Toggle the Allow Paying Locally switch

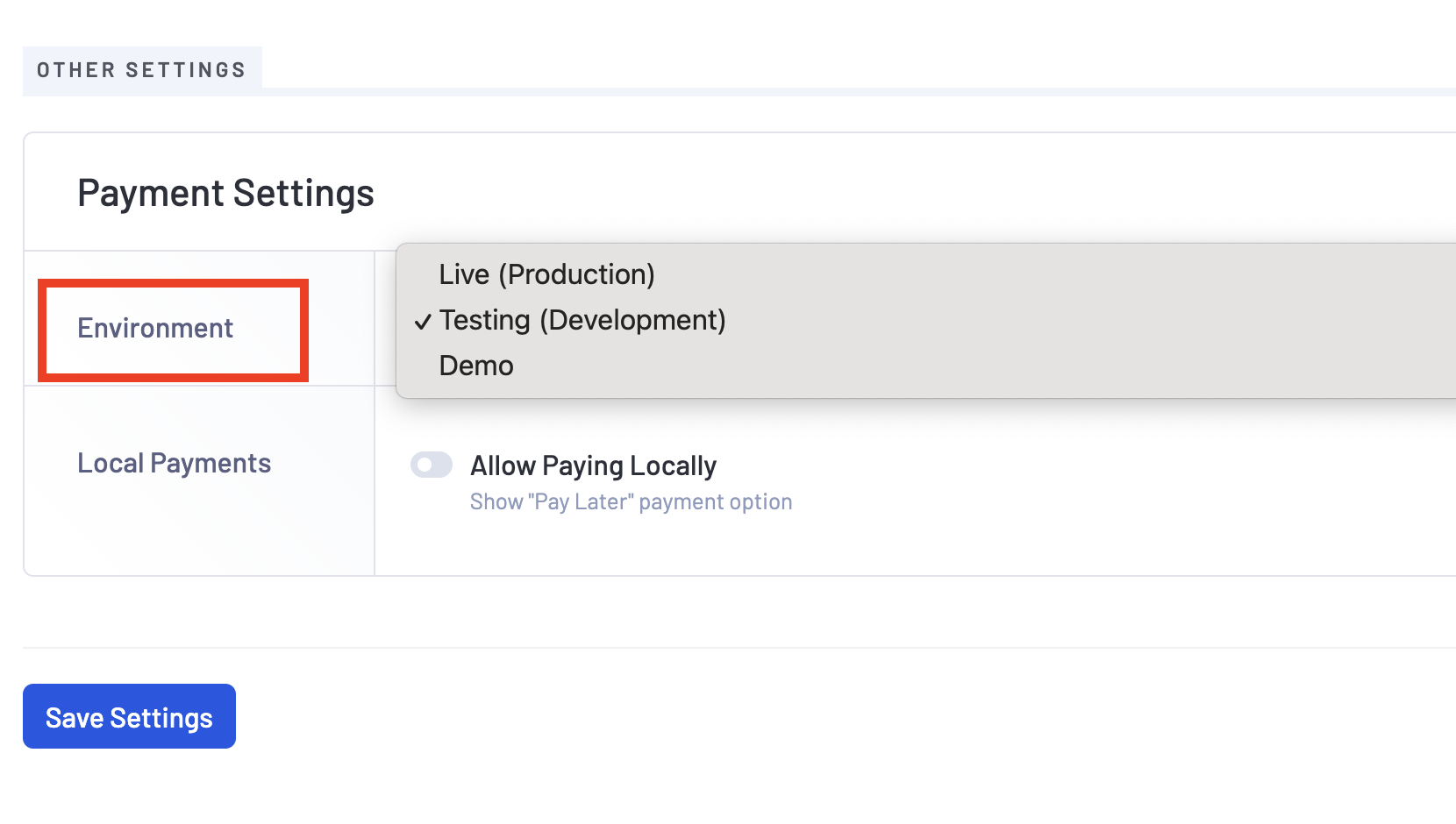pos(432,465)
